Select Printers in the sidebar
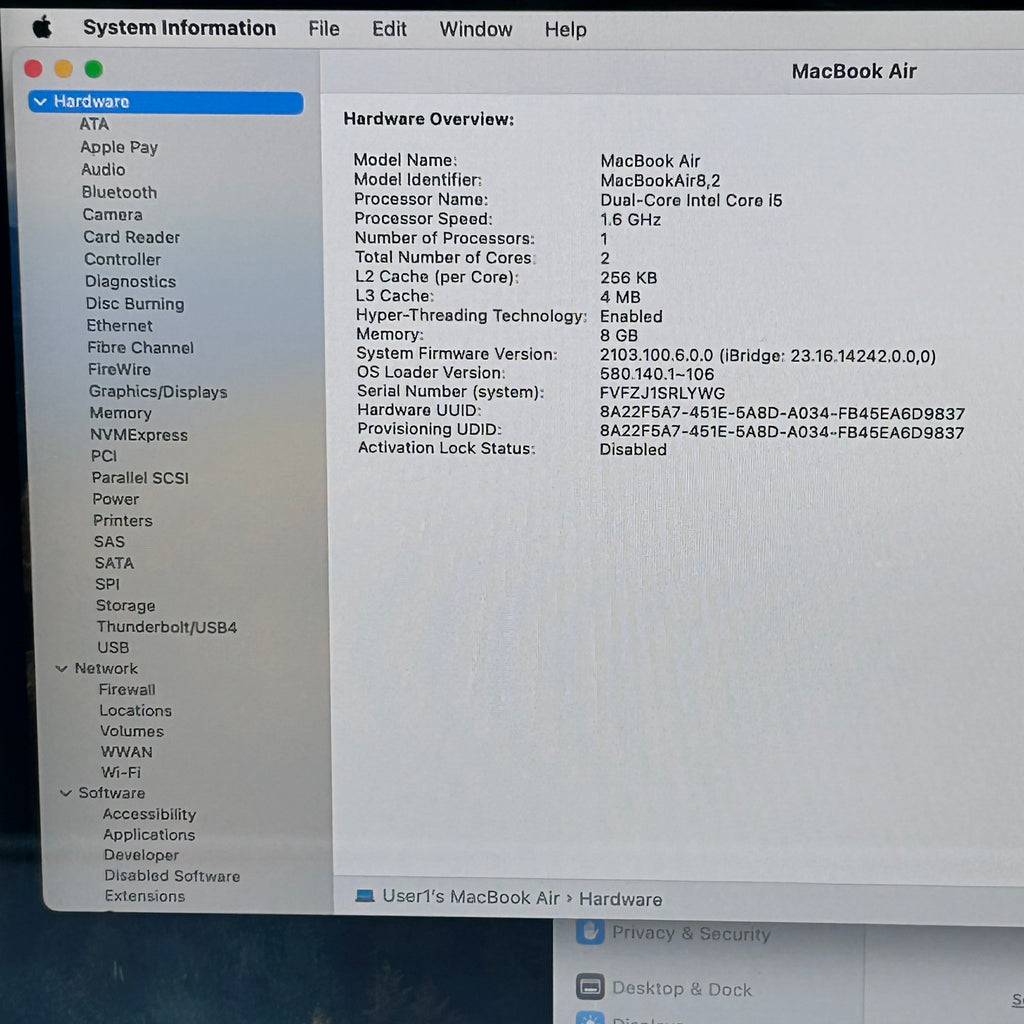 coord(123,521)
